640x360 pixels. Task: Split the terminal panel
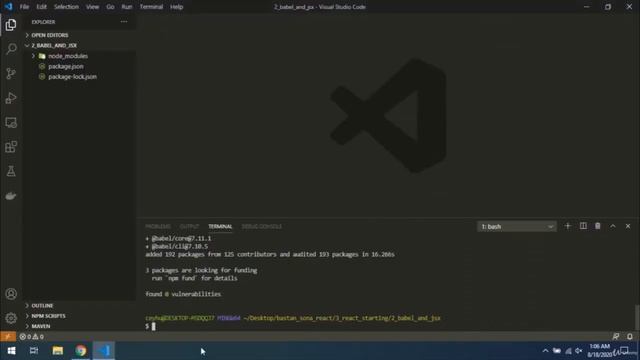coord(583,226)
